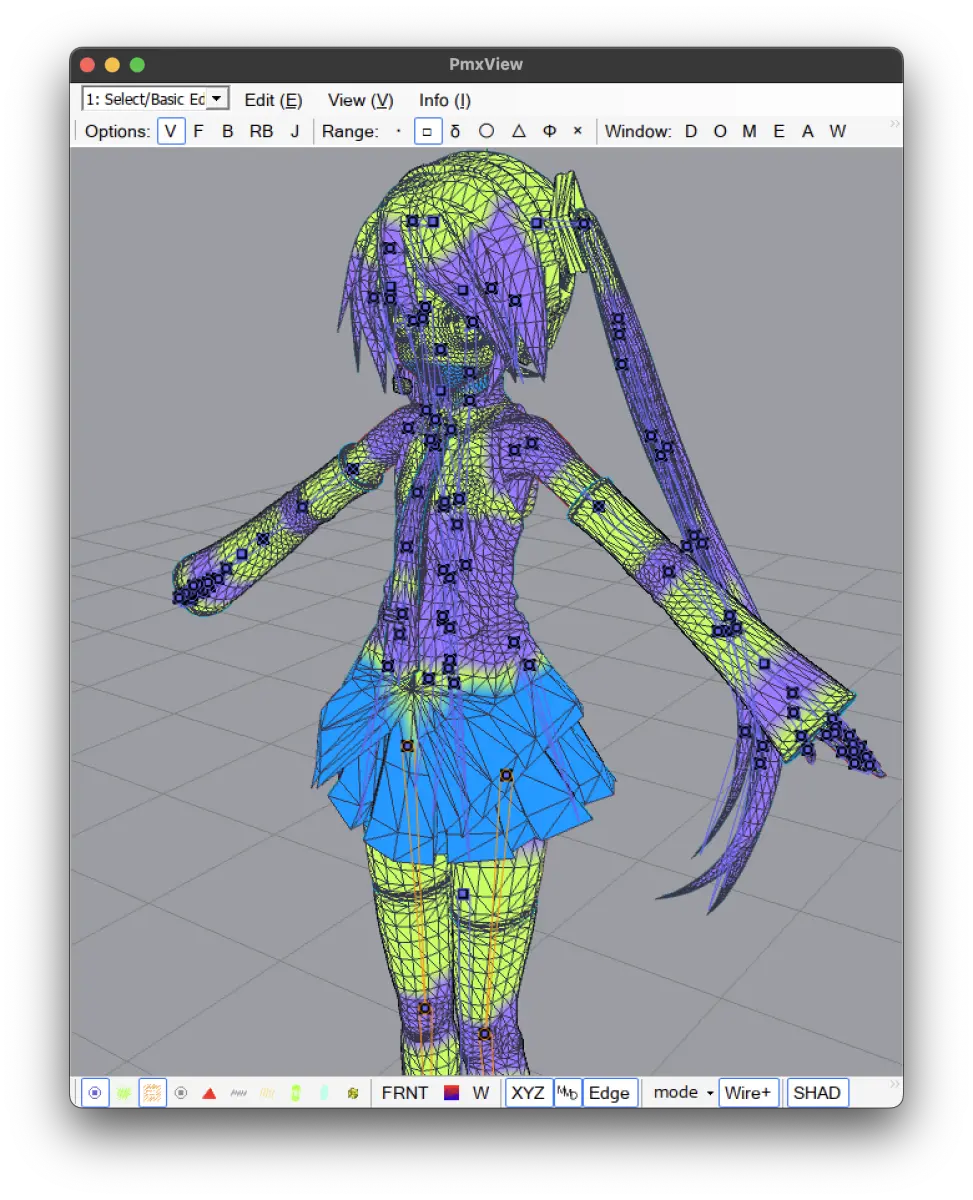Click the × range selection option

(x=577, y=131)
